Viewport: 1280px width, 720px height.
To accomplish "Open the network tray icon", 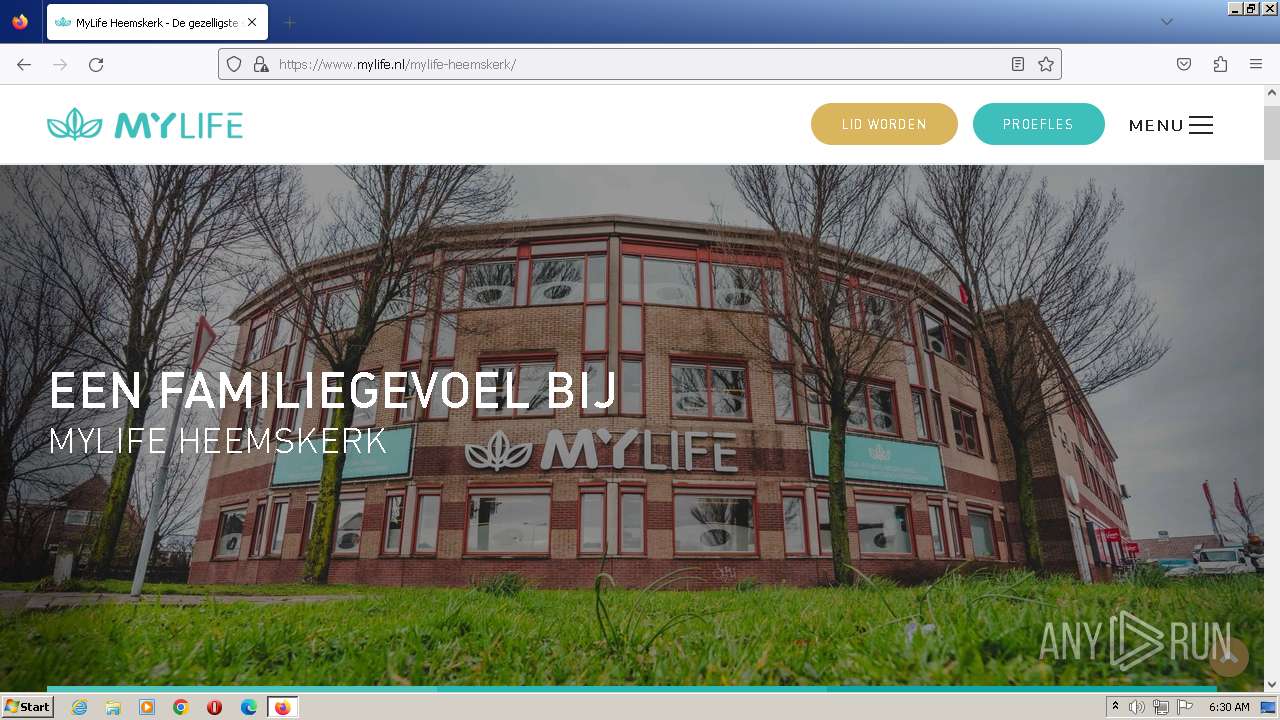I will click(x=1161, y=707).
